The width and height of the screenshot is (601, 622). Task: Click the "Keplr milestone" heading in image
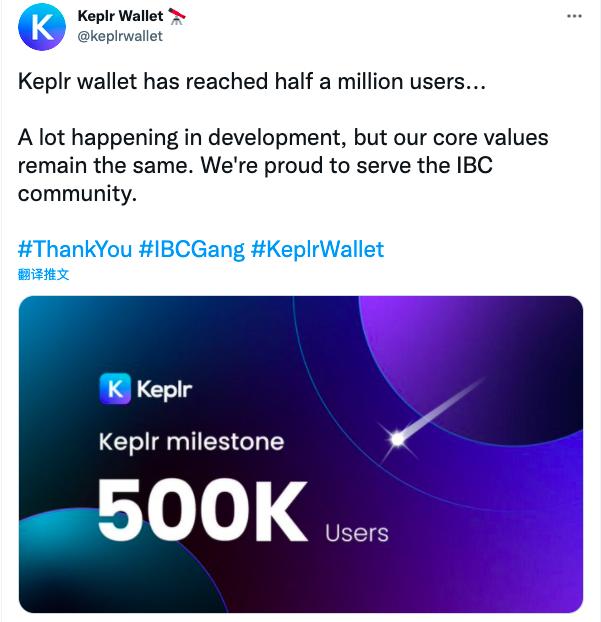(x=190, y=441)
